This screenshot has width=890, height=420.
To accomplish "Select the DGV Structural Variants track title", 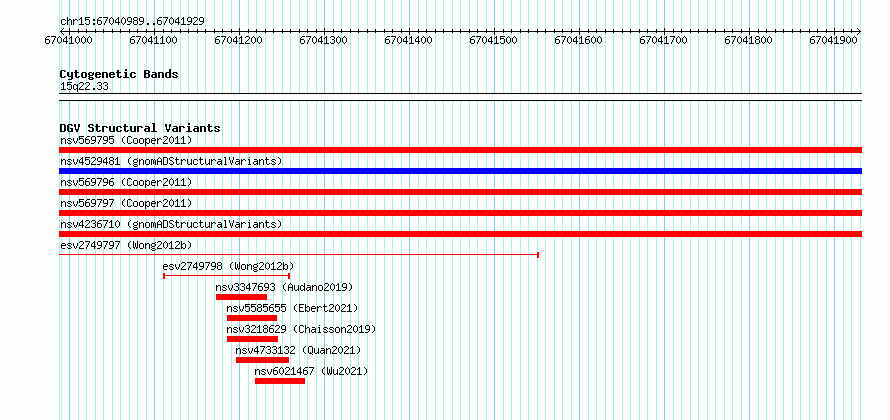I will [140, 128].
